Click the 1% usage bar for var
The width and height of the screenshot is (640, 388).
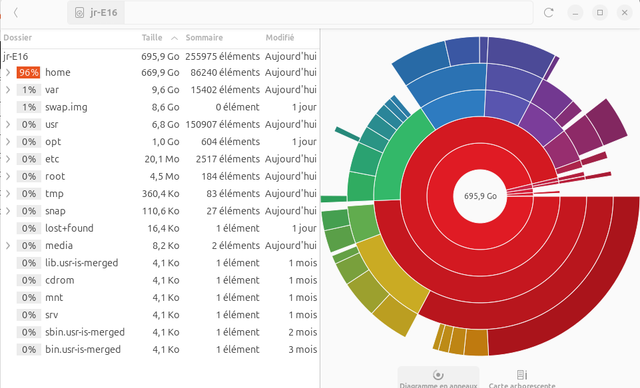click(x=29, y=90)
